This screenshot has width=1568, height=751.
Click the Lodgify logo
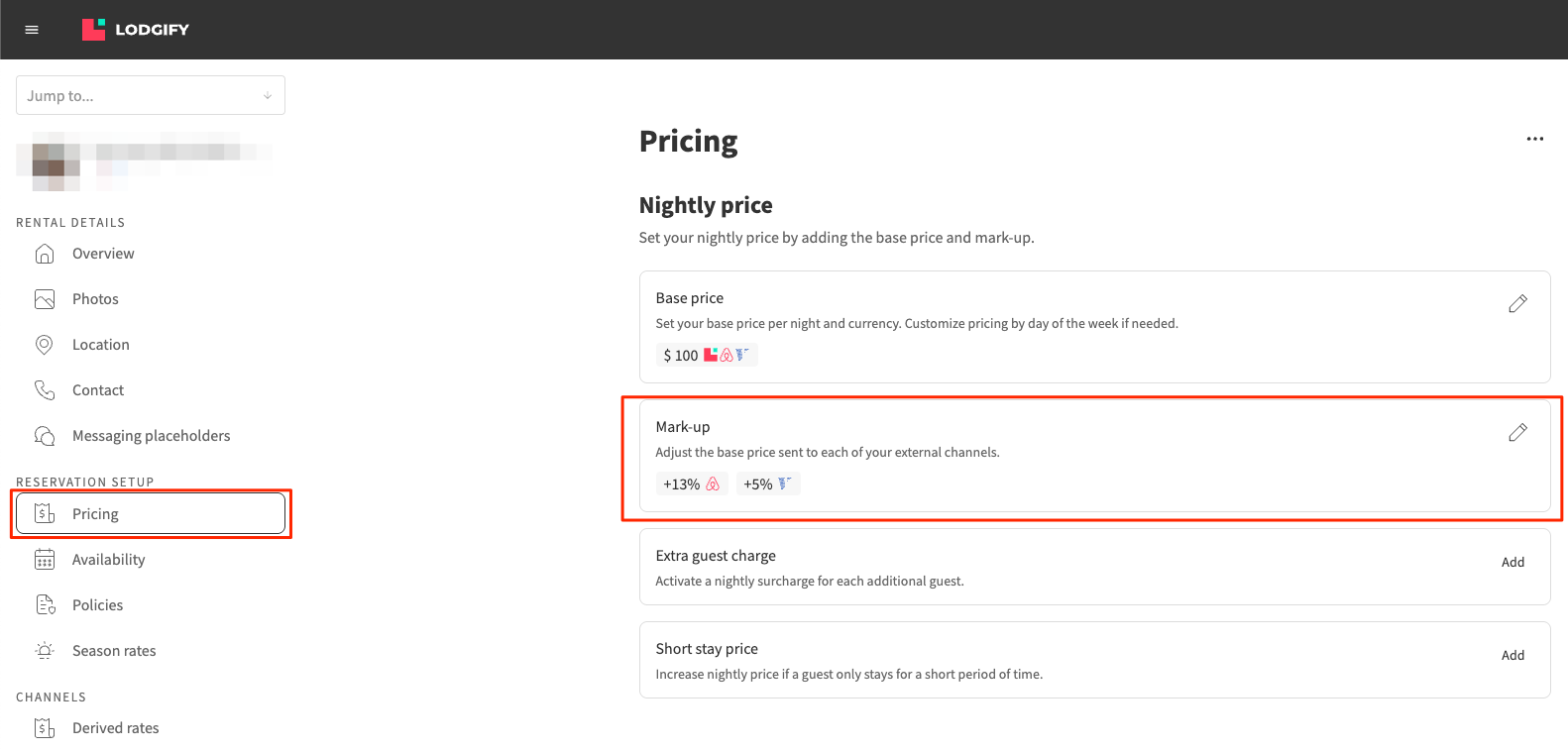(136, 30)
